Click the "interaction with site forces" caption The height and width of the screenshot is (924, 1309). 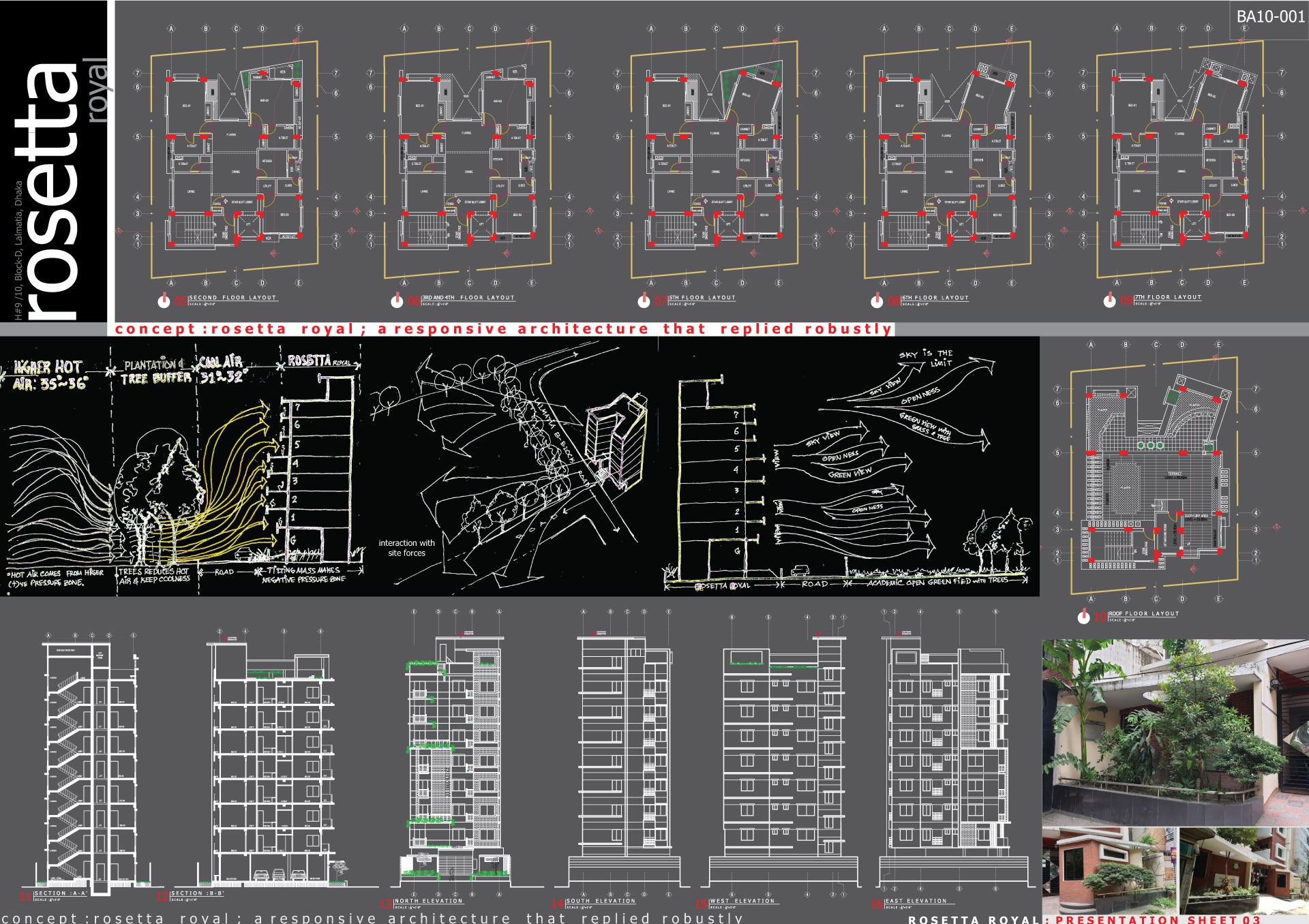tap(406, 548)
